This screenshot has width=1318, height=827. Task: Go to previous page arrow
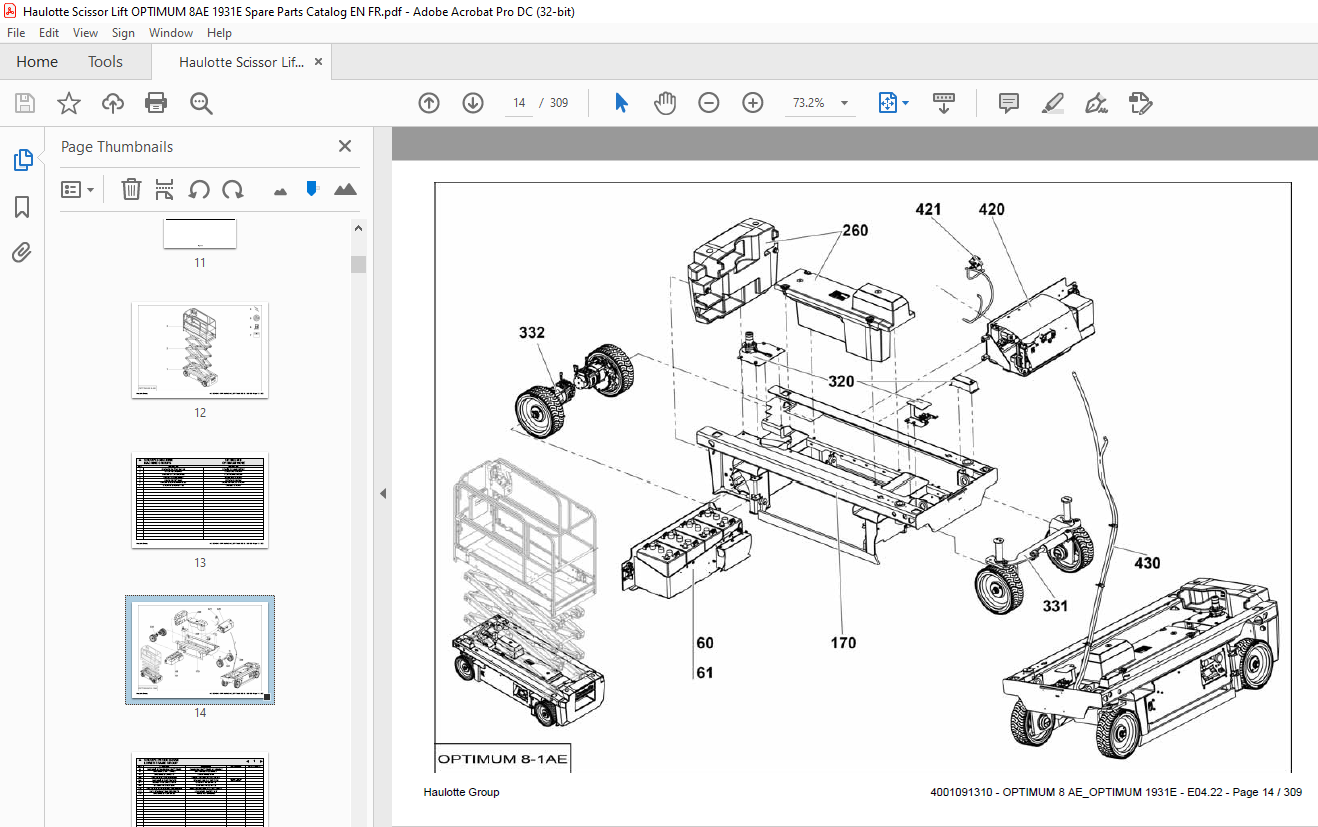[429, 103]
